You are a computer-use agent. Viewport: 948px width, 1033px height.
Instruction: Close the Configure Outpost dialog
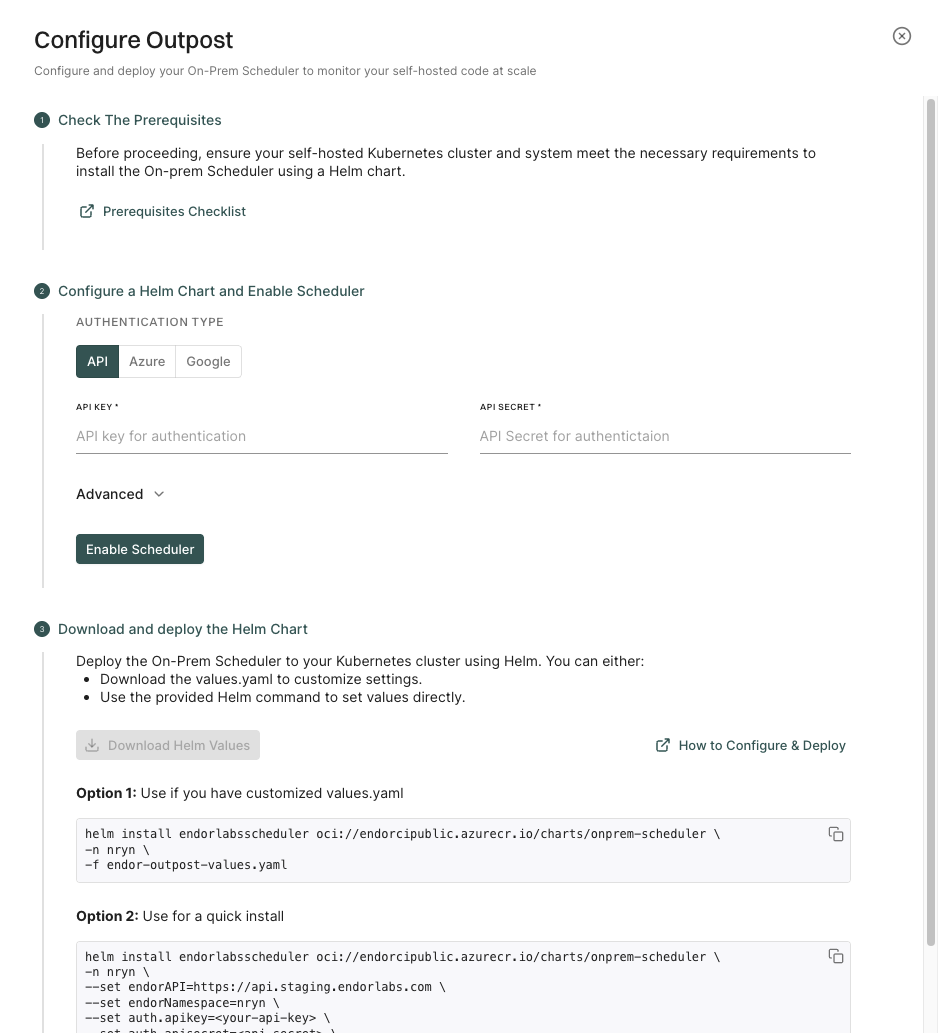pos(902,36)
